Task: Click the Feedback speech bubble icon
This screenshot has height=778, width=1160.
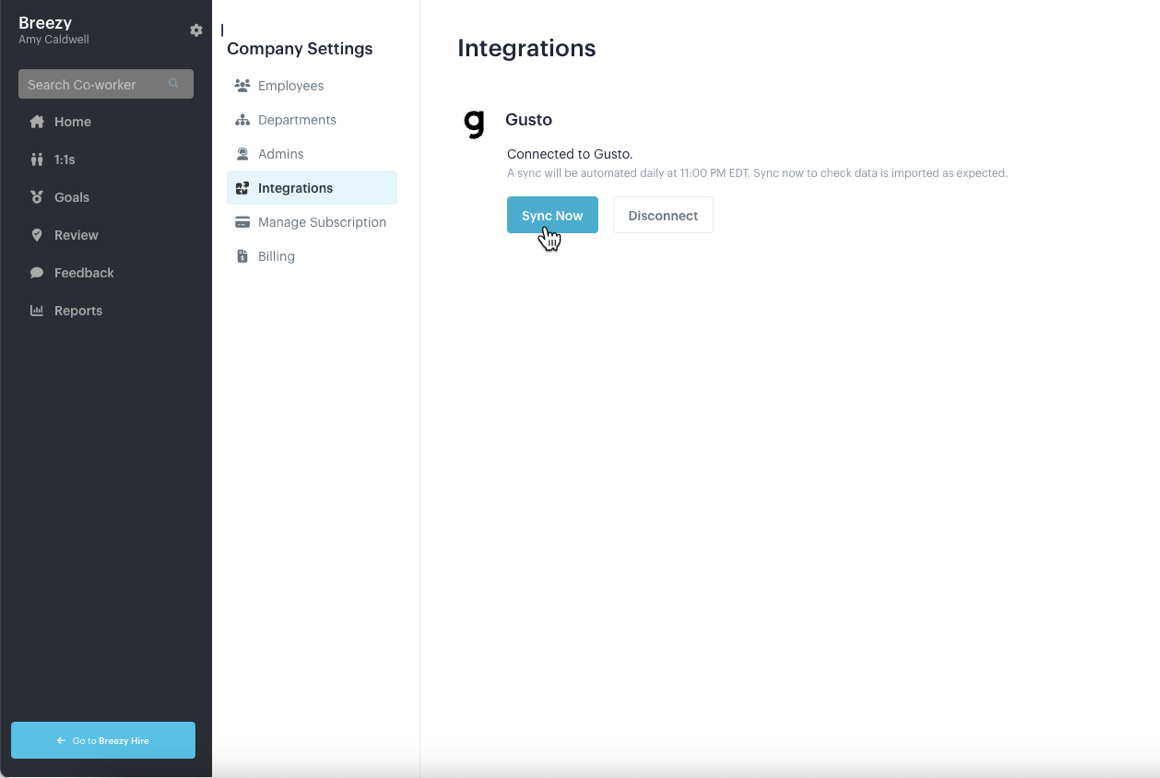Action: (37, 272)
